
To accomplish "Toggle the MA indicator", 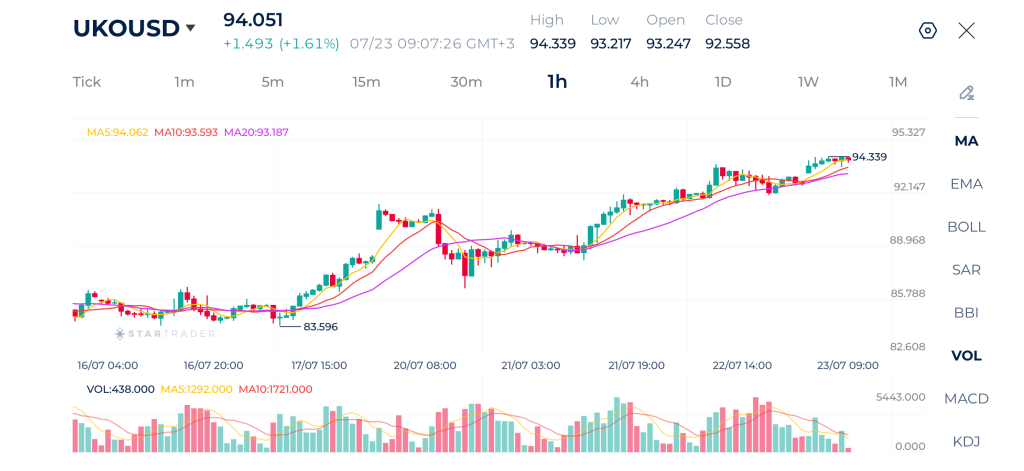I will pos(967,141).
